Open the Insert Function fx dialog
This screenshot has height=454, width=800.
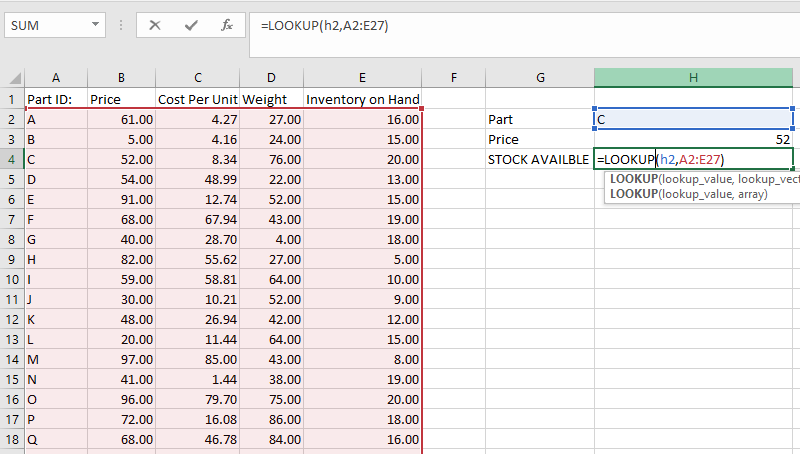point(227,26)
